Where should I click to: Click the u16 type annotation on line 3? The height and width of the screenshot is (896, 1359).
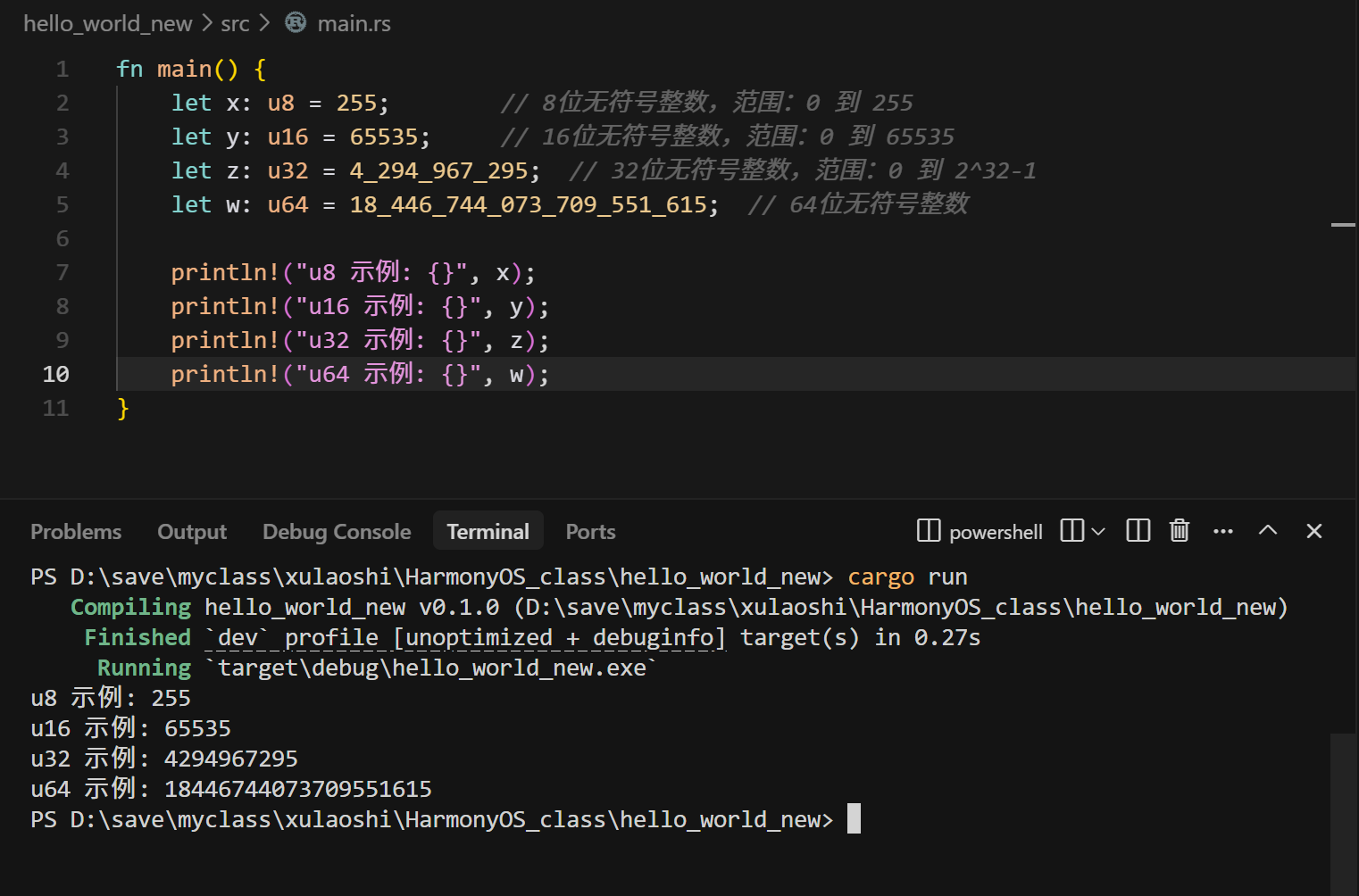[288, 137]
